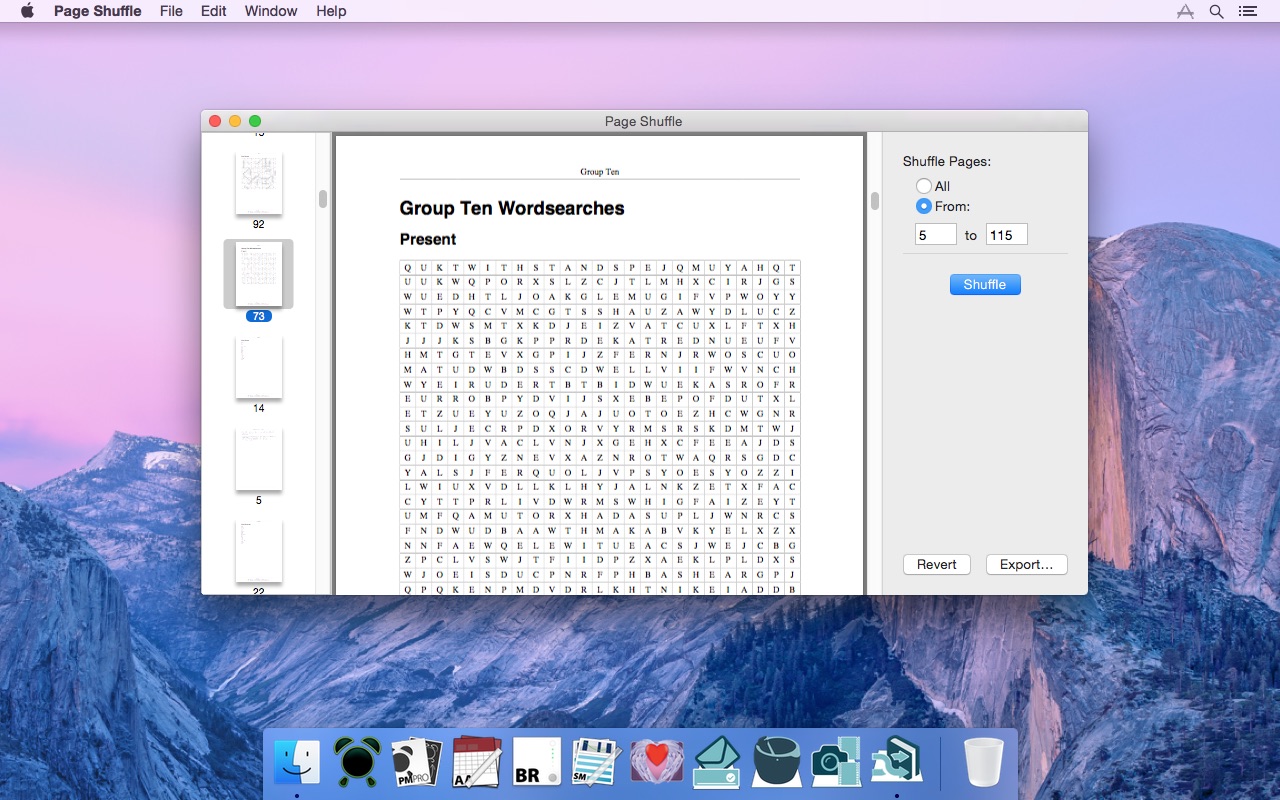
Task: Click the Shuffle button
Action: (985, 285)
